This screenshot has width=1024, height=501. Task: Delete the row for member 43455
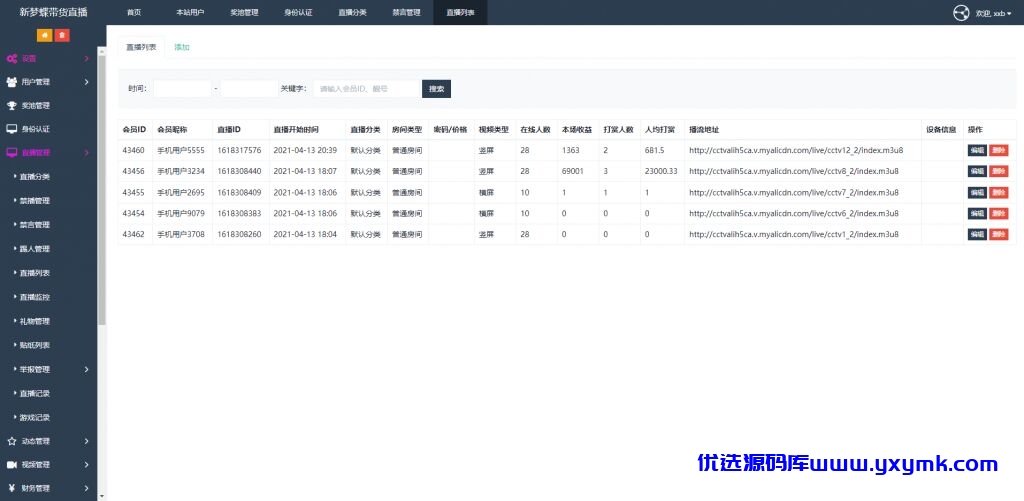point(999,193)
